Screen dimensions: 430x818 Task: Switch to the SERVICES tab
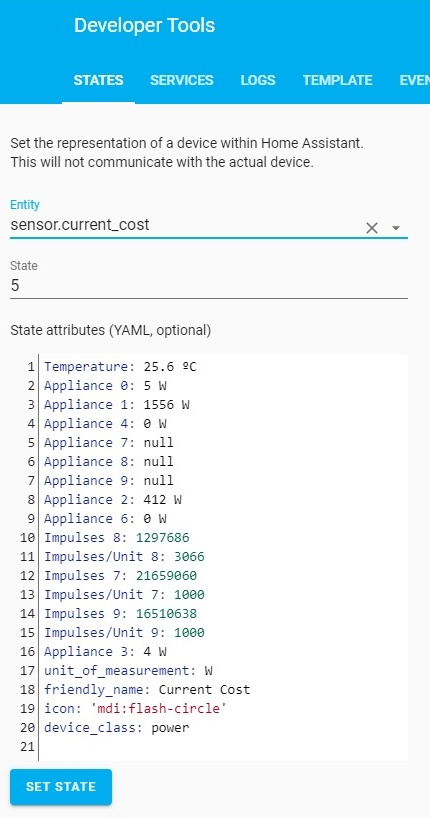[x=182, y=80]
